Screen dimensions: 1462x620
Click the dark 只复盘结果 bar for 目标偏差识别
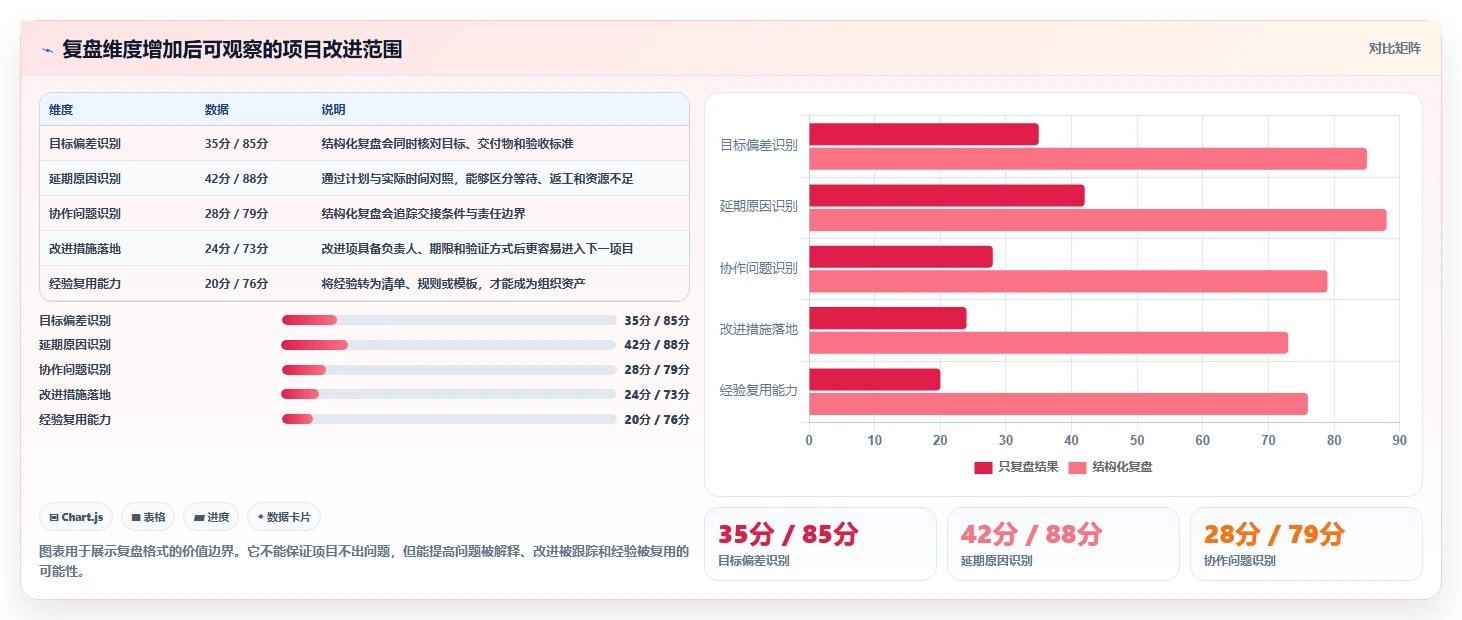coord(924,134)
